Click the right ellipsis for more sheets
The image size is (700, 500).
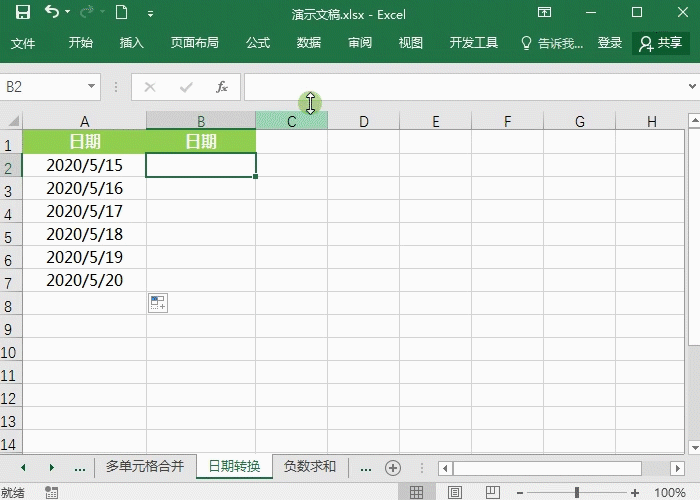(x=366, y=468)
